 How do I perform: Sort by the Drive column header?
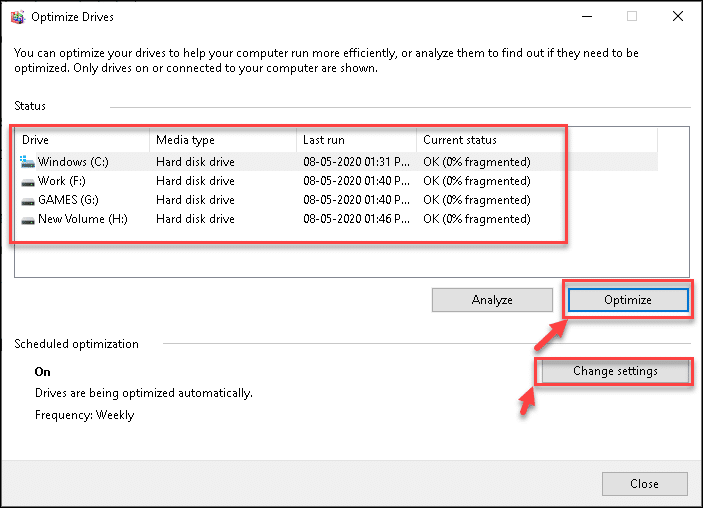82,140
